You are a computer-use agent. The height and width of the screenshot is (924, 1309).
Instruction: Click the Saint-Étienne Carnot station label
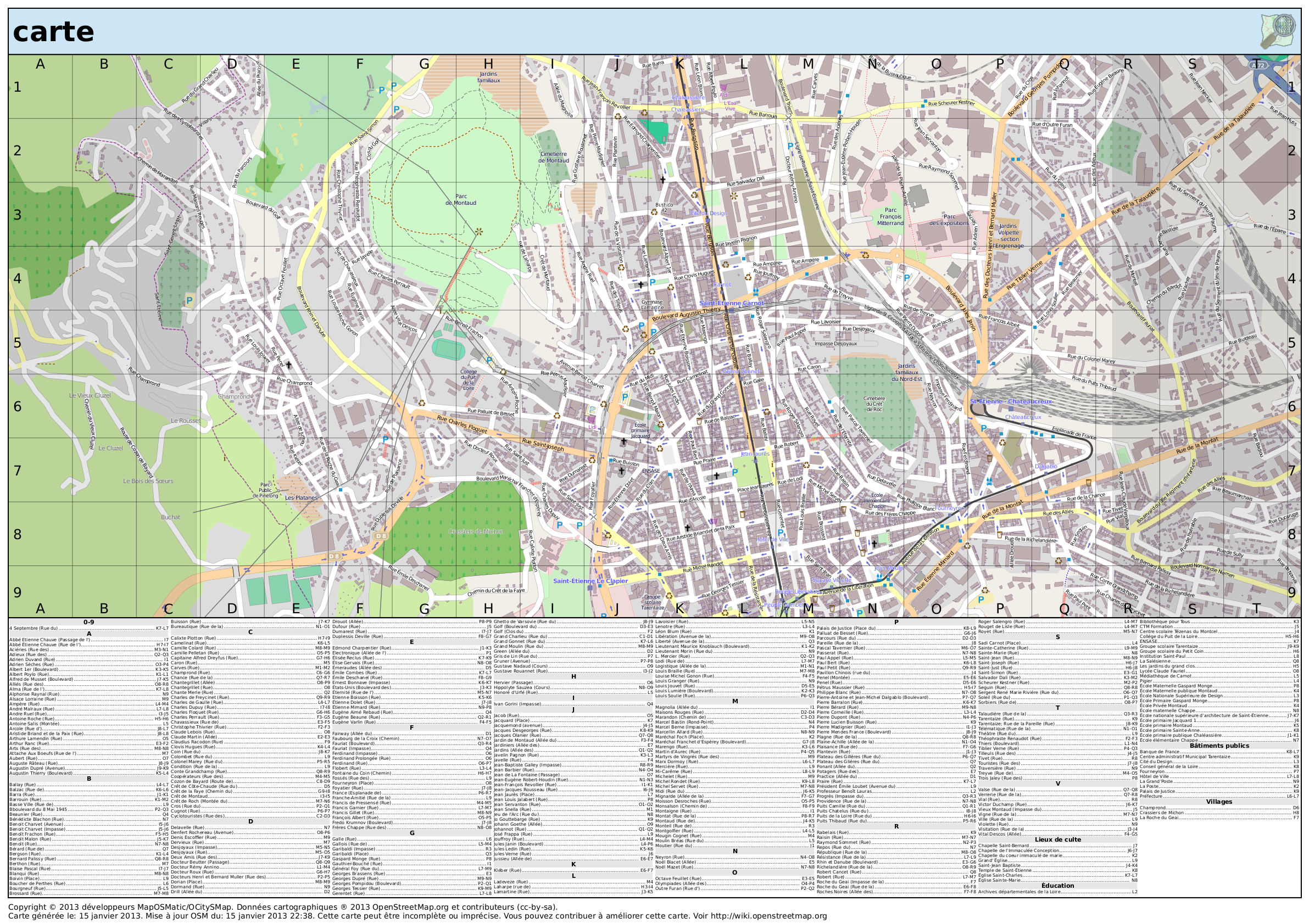pyautogui.click(x=732, y=303)
